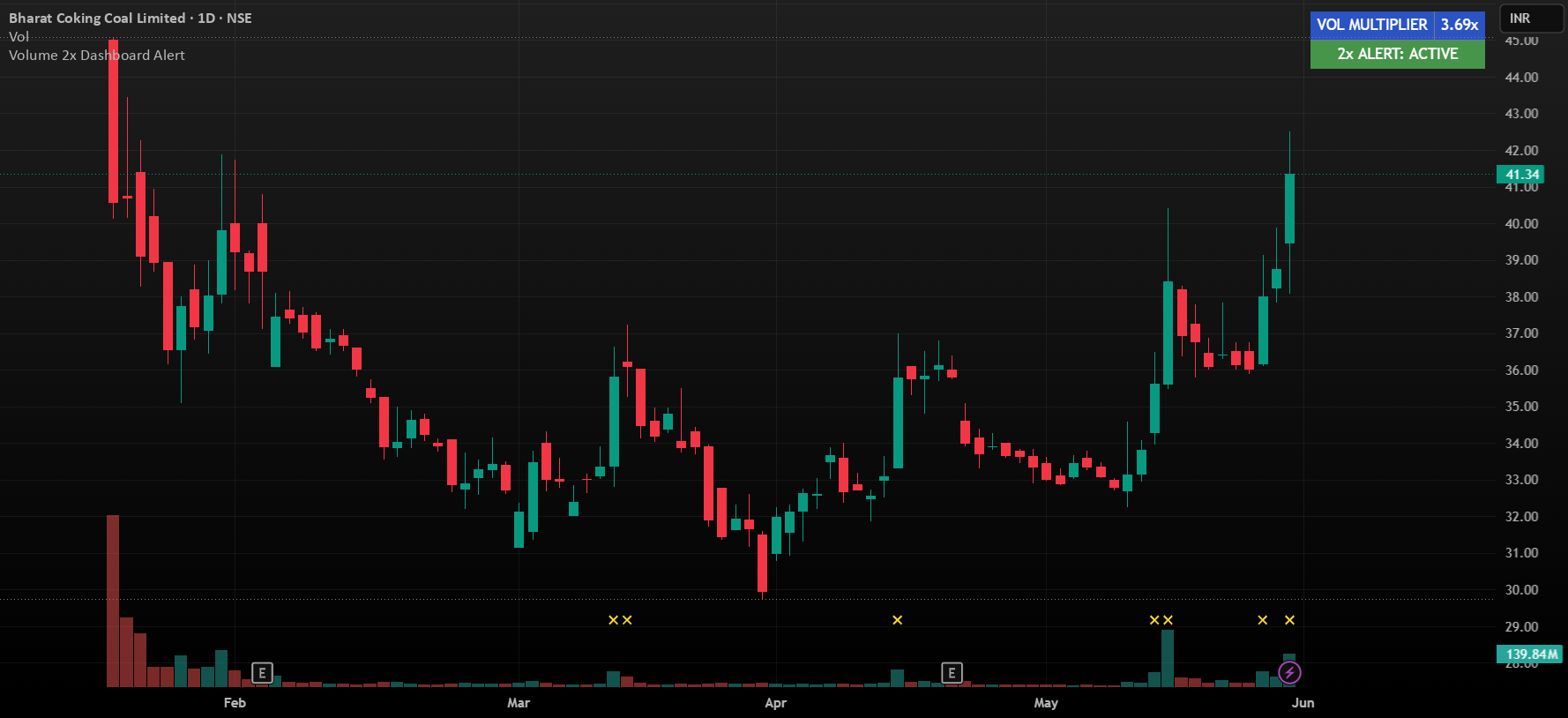Select the latest green candle closing at 41.34
Image resolution: width=1568 pixels, height=718 pixels.
pos(1289,209)
